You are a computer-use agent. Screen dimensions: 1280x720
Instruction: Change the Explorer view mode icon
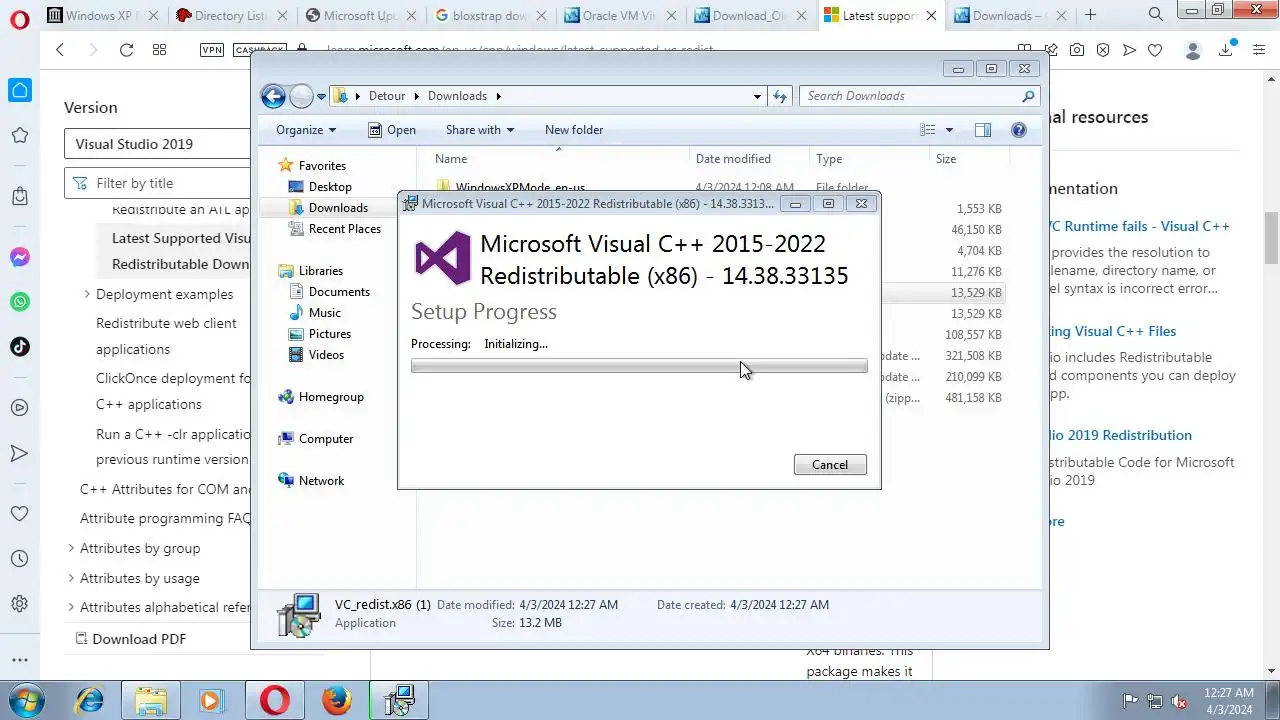click(x=928, y=130)
